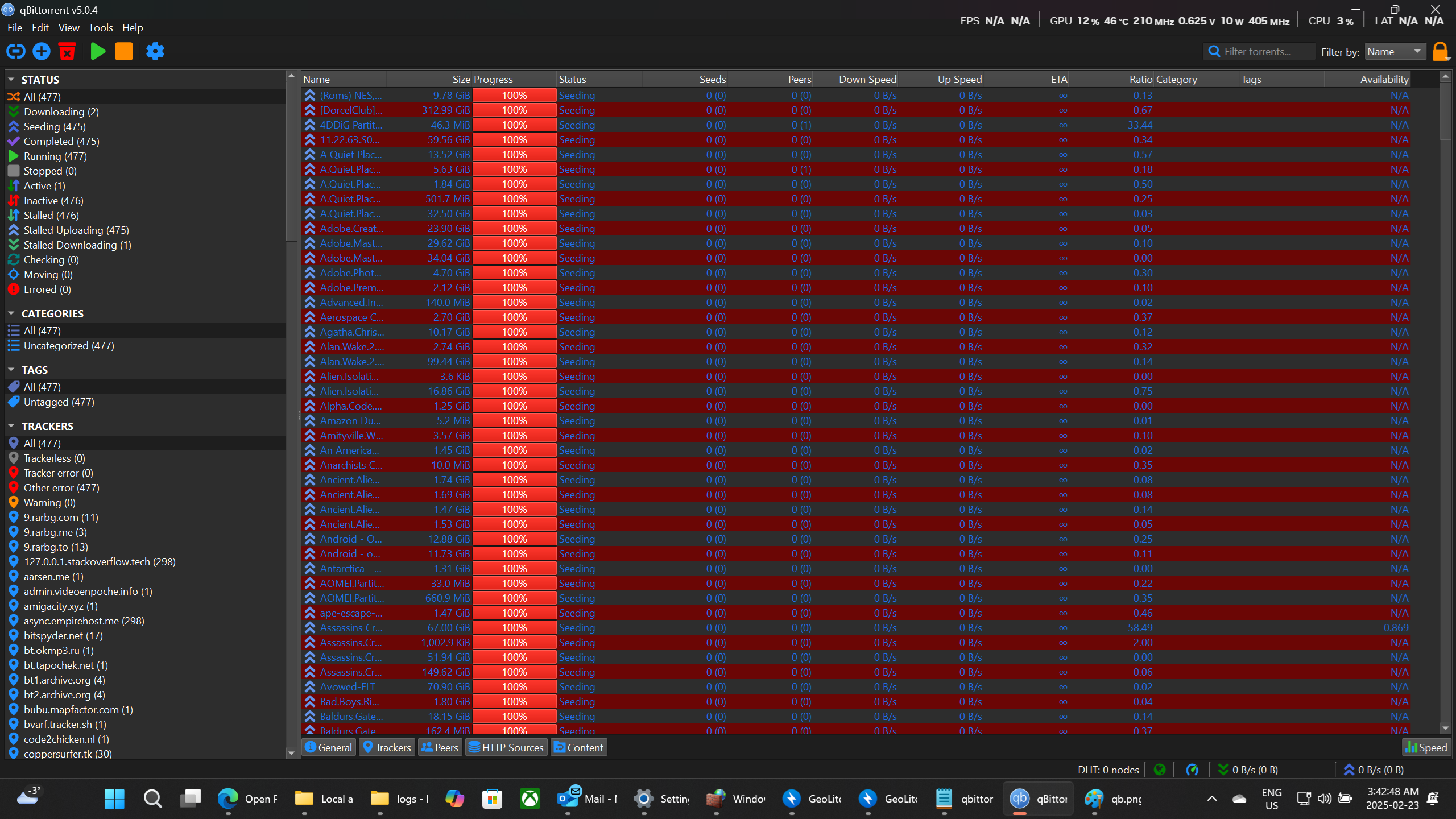Show hidden tray icons chevron
Screen dimensions: 1456x819
click(x=1212, y=799)
